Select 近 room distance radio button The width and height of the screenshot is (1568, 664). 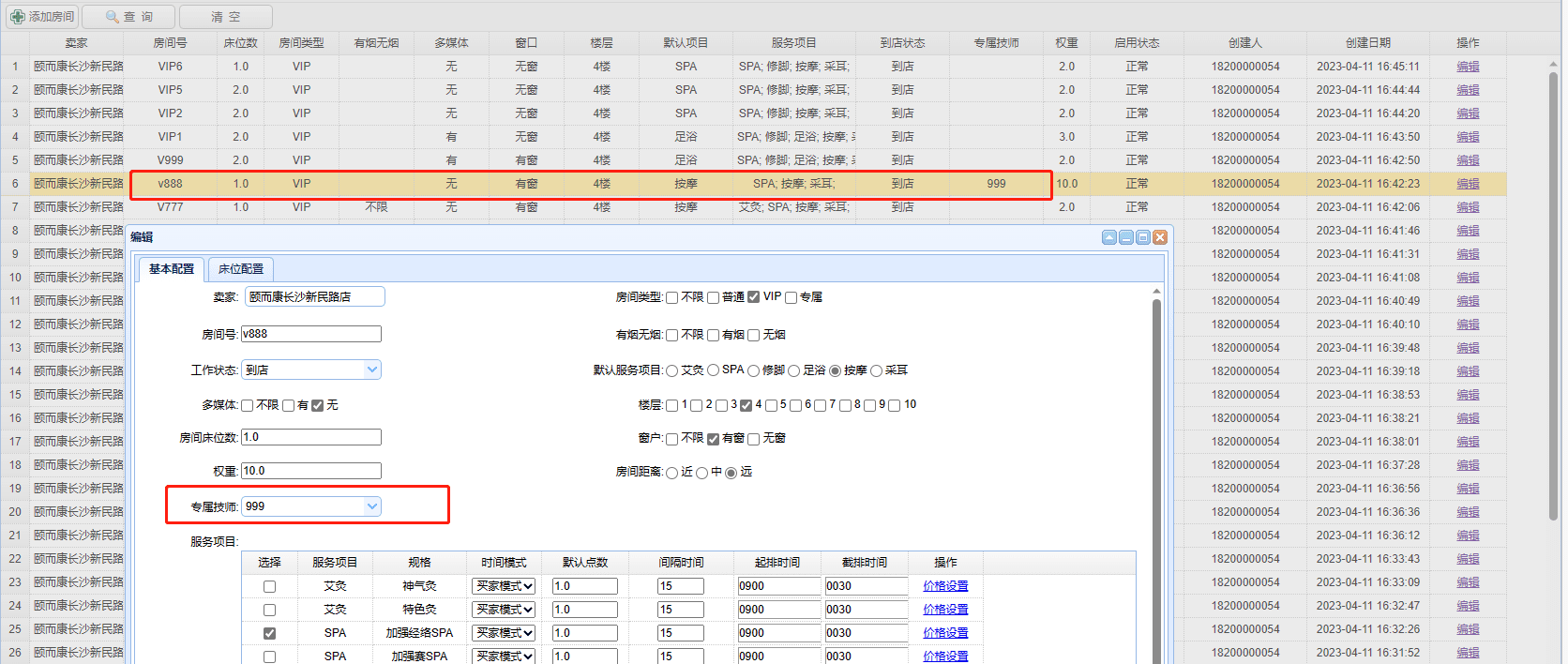tap(671, 473)
